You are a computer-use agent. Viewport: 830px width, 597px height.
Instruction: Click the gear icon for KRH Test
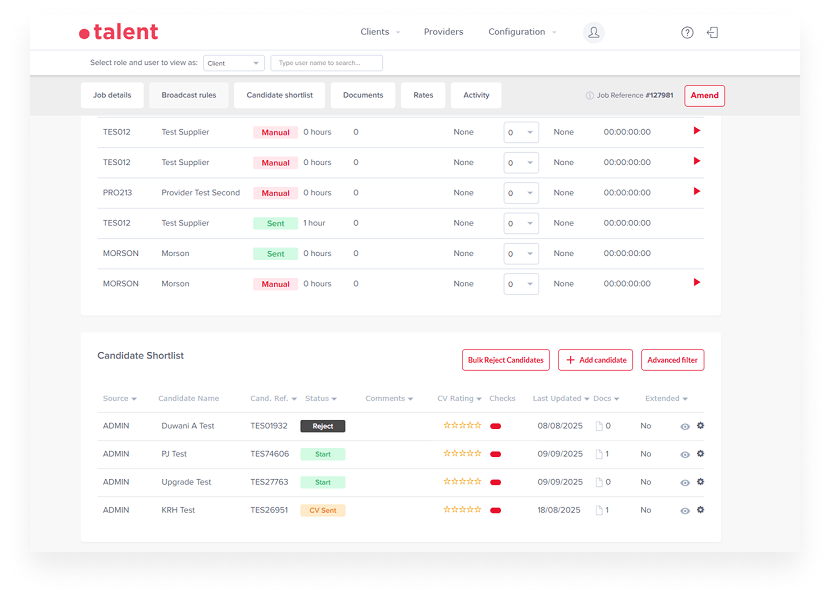[700, 510]
